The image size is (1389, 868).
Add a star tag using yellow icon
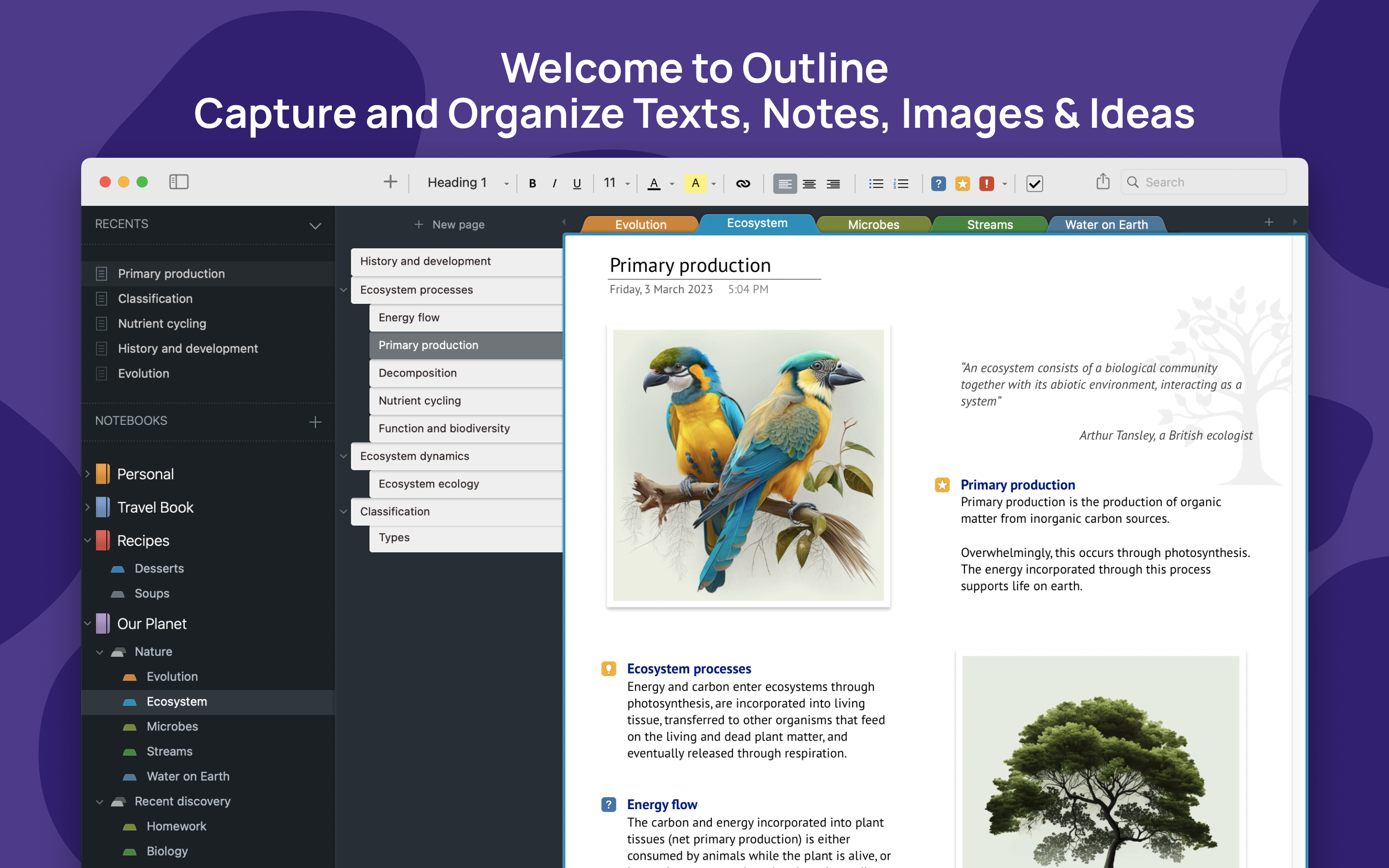click(x=963, y=183)
